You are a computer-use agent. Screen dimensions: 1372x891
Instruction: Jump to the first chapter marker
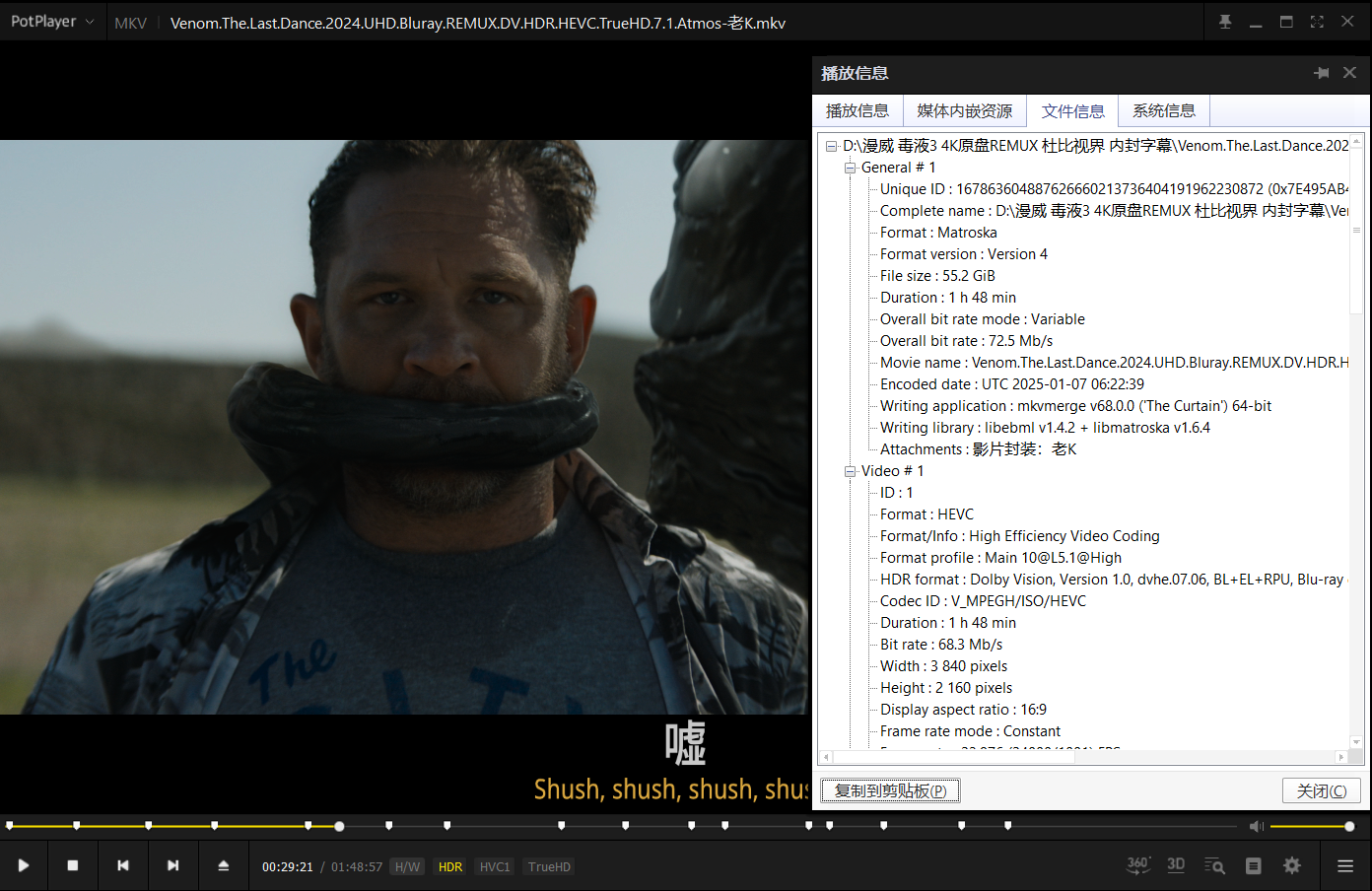(10, 825)
